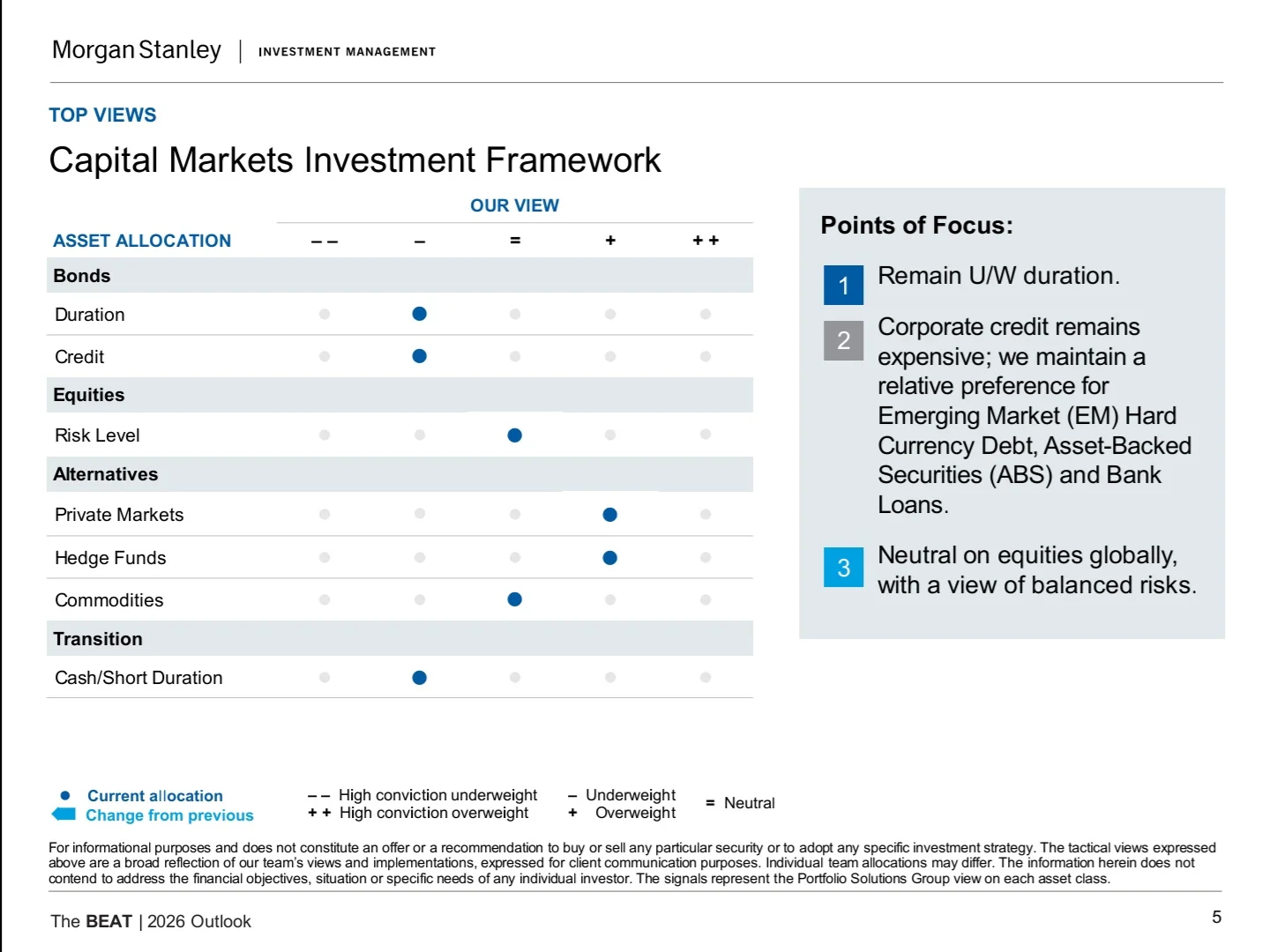Screen dimensions: 1262x952
Task: Click the Morgan Stanley logo
Action: pos(137,50)
